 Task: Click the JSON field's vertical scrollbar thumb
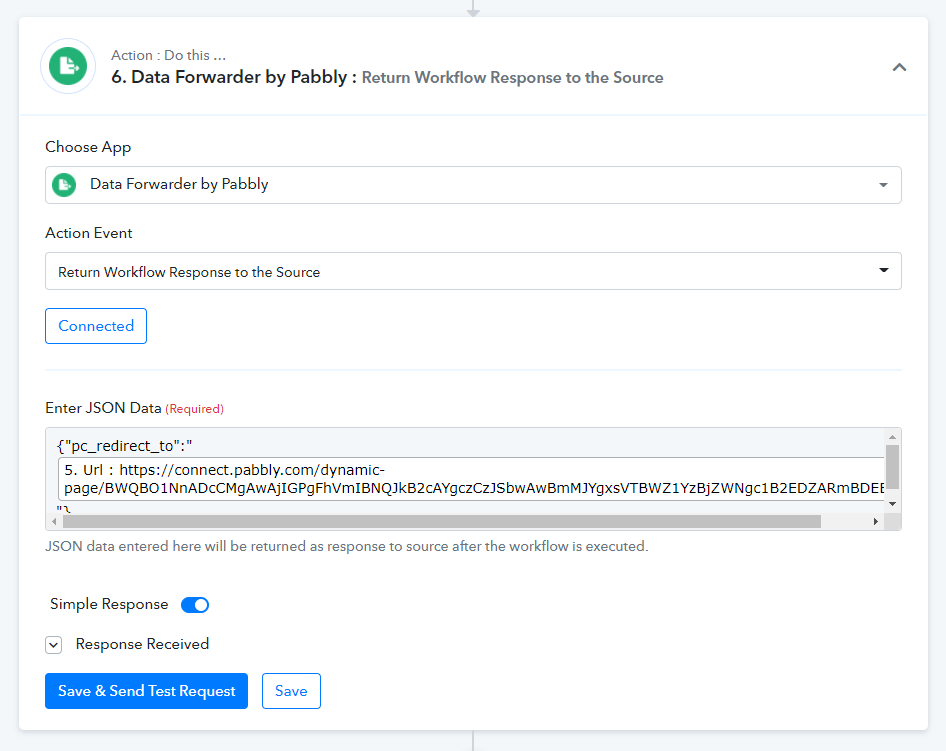[x=892, y=467]
